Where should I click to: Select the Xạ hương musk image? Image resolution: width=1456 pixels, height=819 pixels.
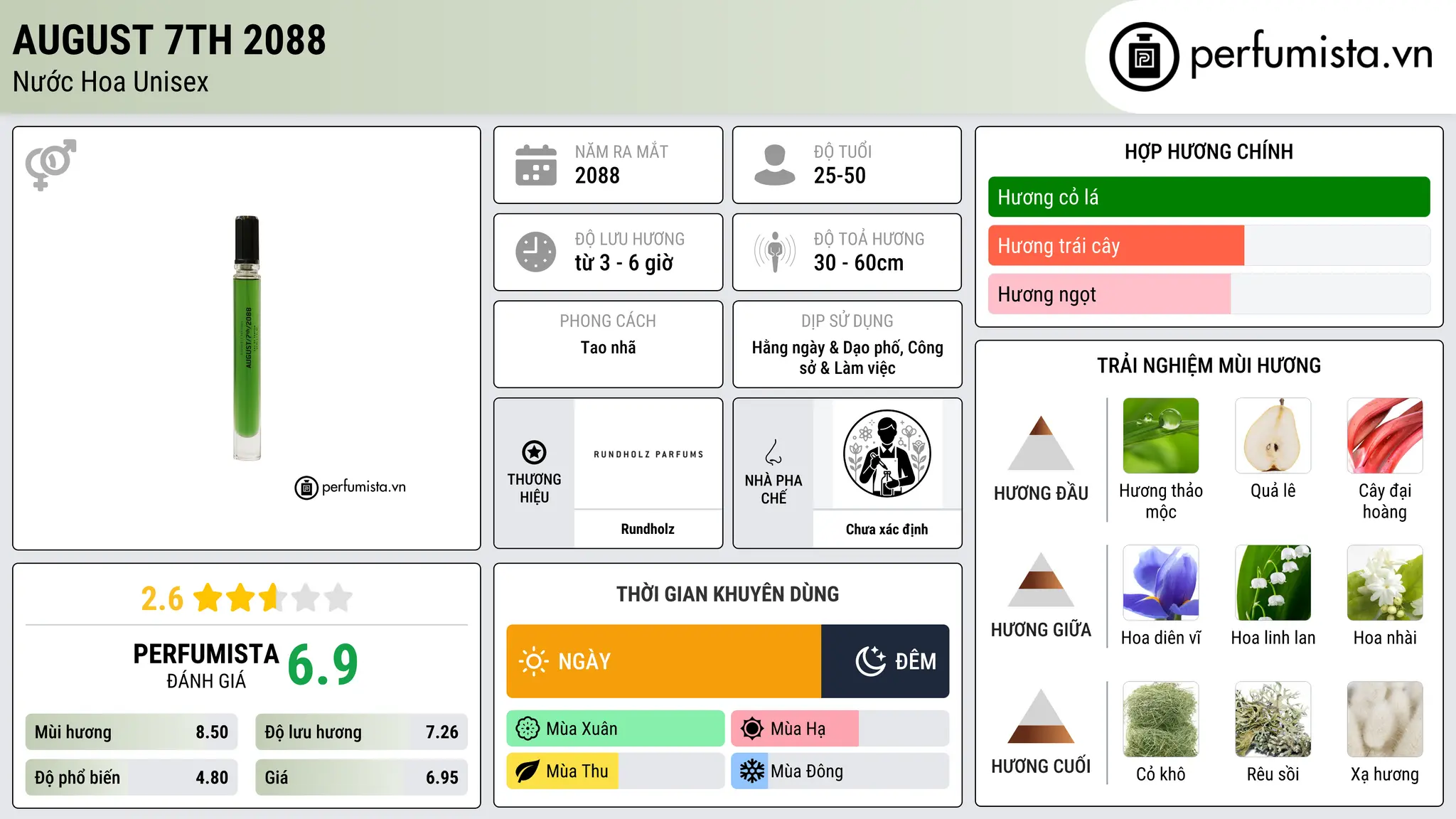(1385, 719)
